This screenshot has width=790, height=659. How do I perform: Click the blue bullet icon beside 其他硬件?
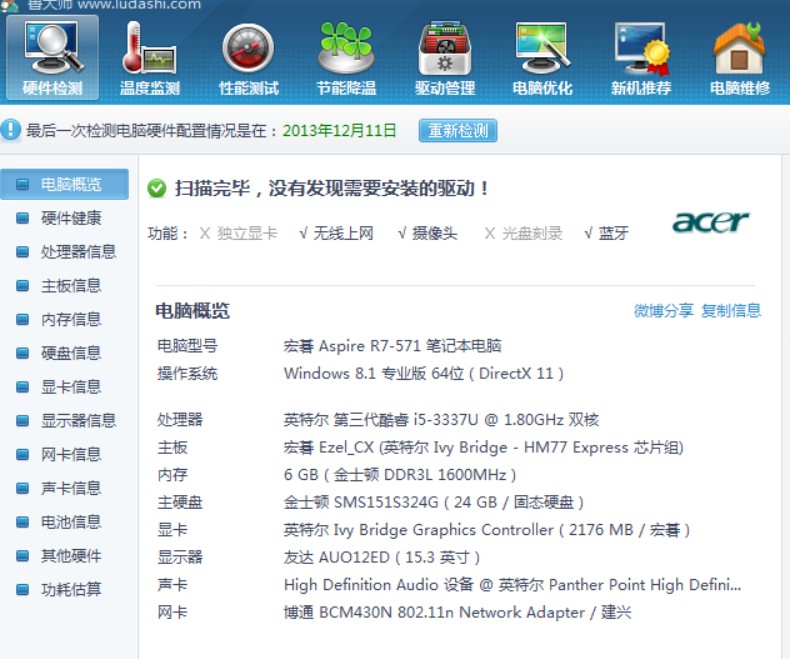[23, 556]
